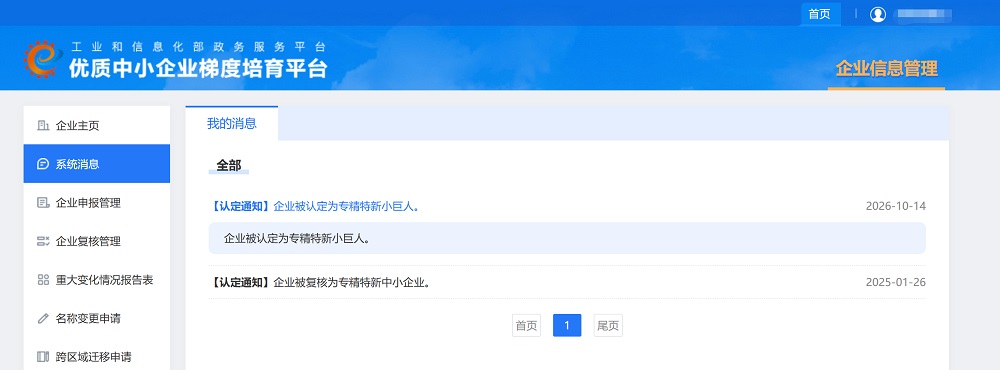
Task: Open the 企业信息管理 header tab
Action: (886, 69)
